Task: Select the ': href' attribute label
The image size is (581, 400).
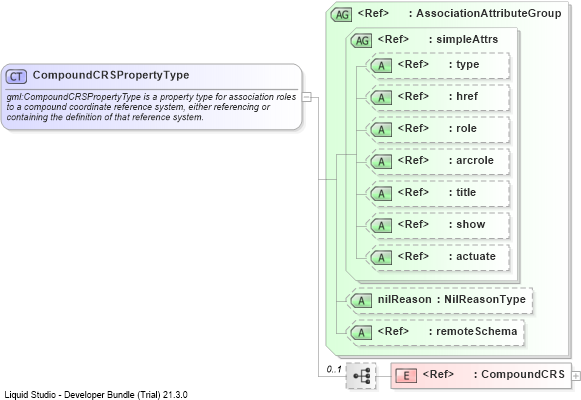Action: (463, 96)
